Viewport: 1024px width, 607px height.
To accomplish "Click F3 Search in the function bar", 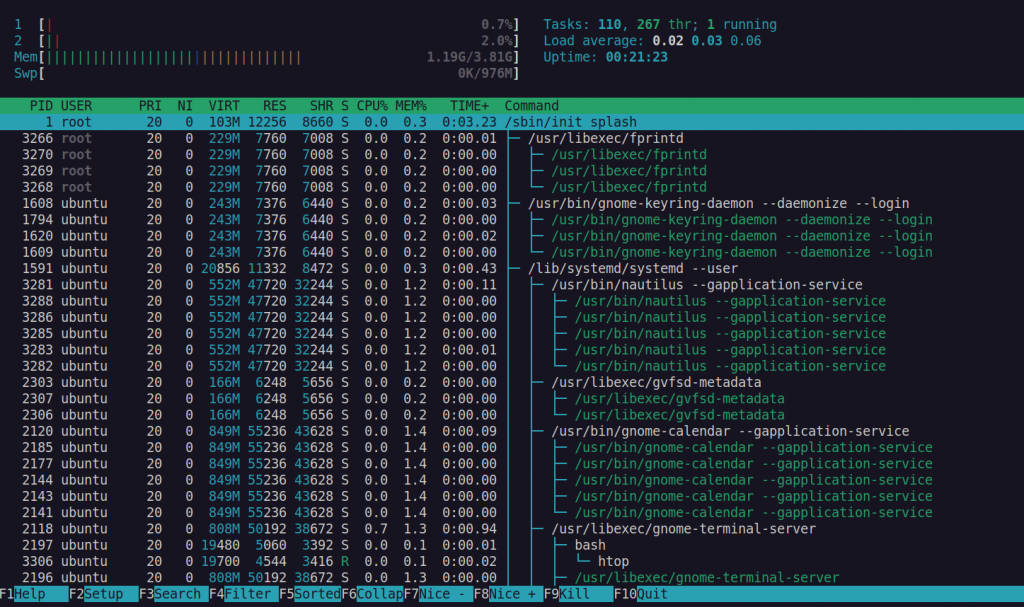I will tap(173, 594).
